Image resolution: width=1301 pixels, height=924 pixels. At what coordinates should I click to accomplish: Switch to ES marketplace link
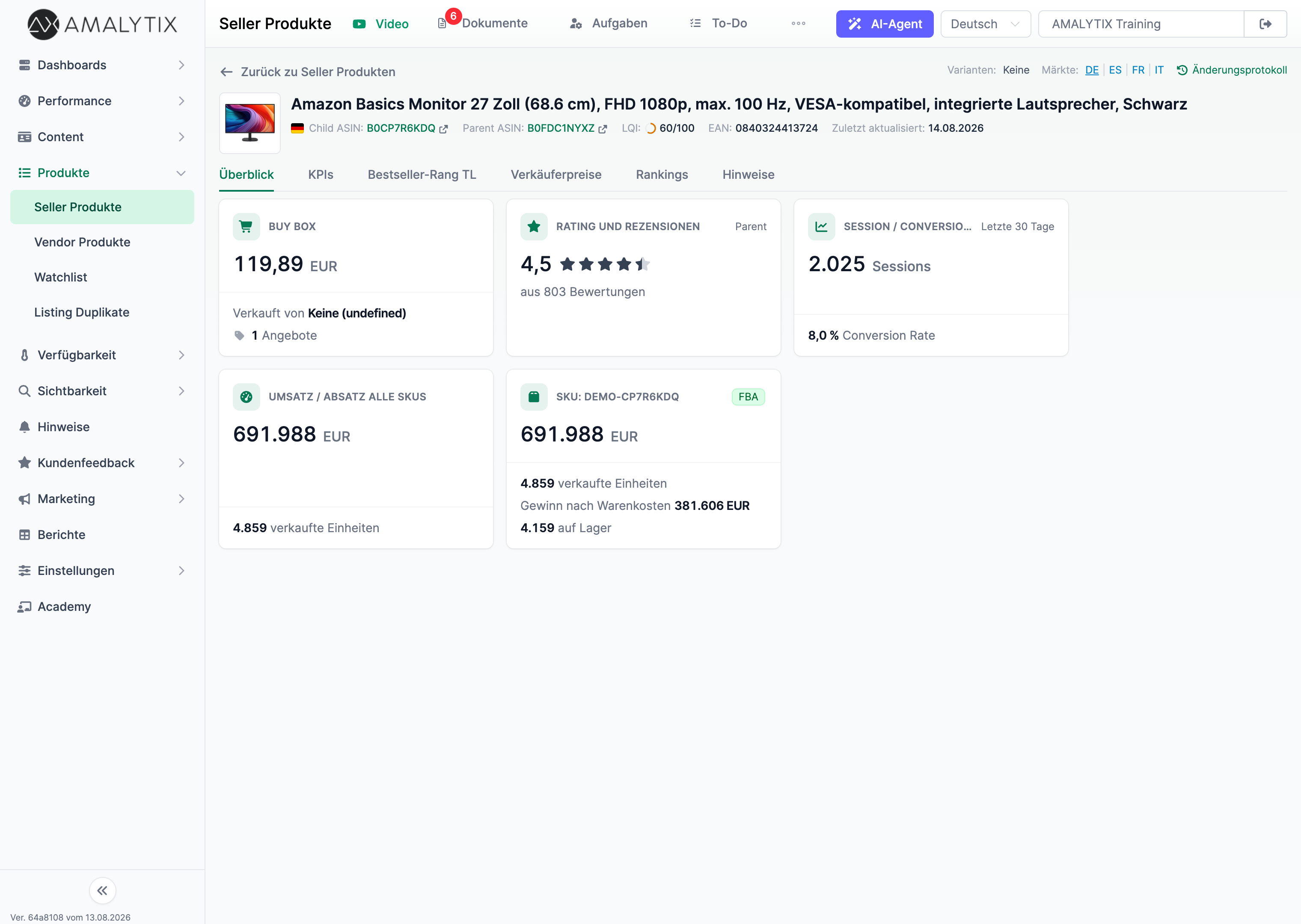(x=1115, y=70)
